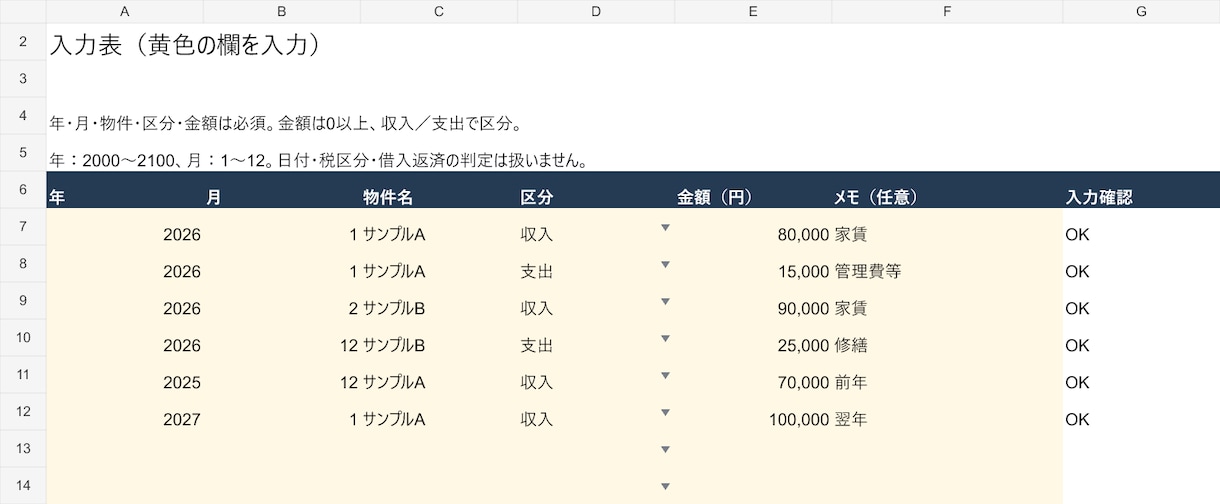Click 収入 in the 前年 row
1220x504 pixels.
click(537, 382)
